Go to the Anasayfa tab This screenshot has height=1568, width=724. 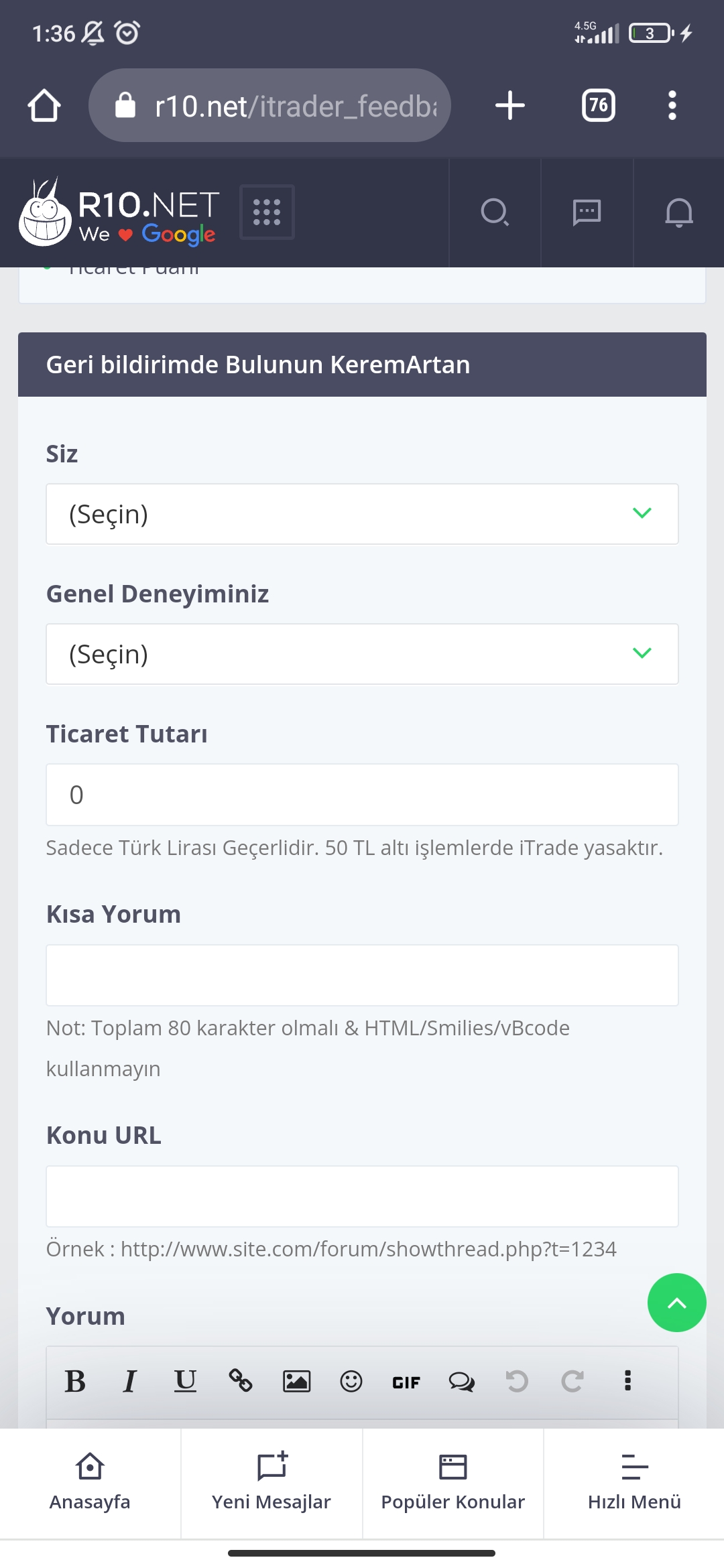pos(90,1482)
